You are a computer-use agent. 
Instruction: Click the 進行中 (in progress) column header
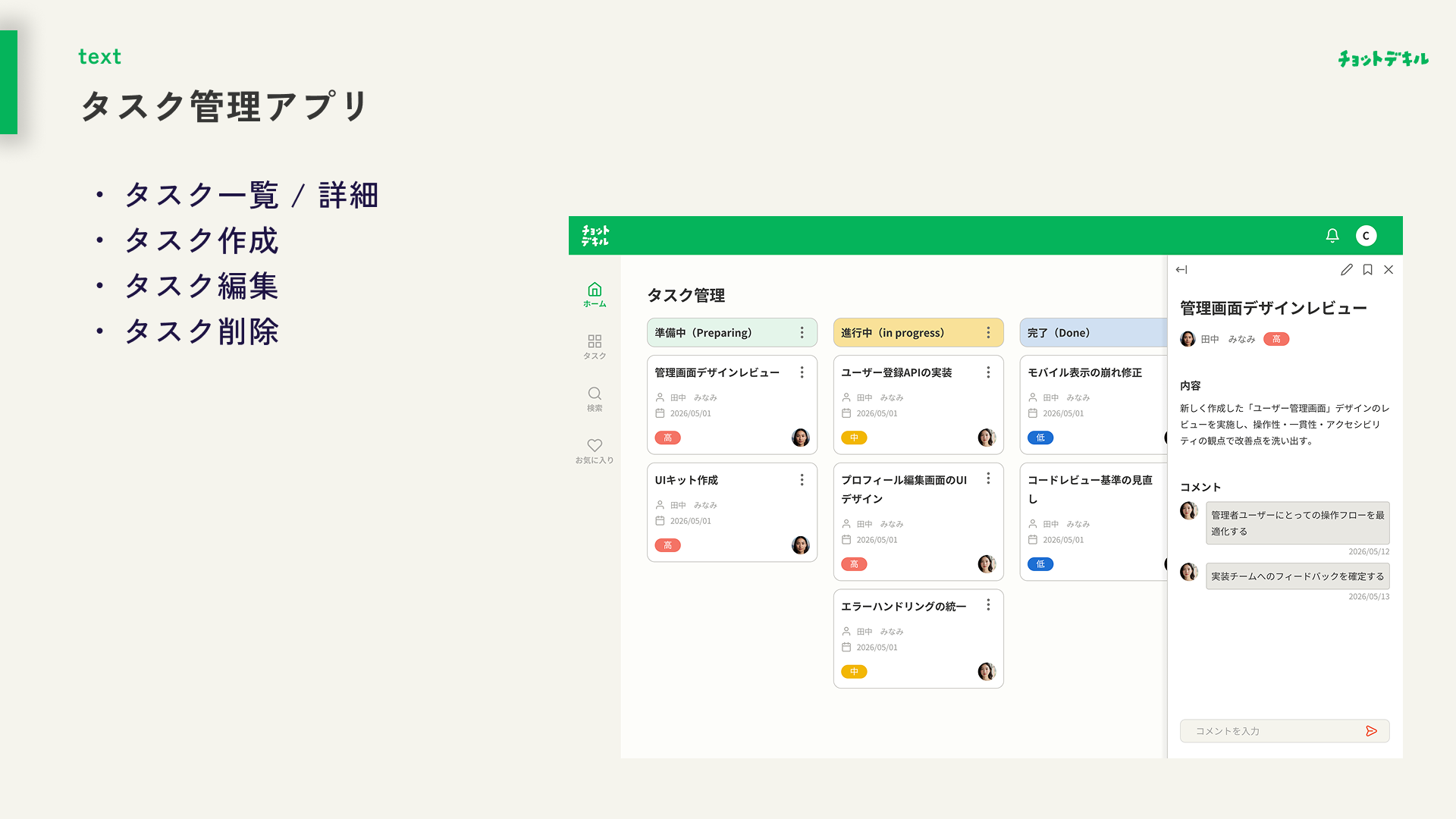tap(918, 332)
